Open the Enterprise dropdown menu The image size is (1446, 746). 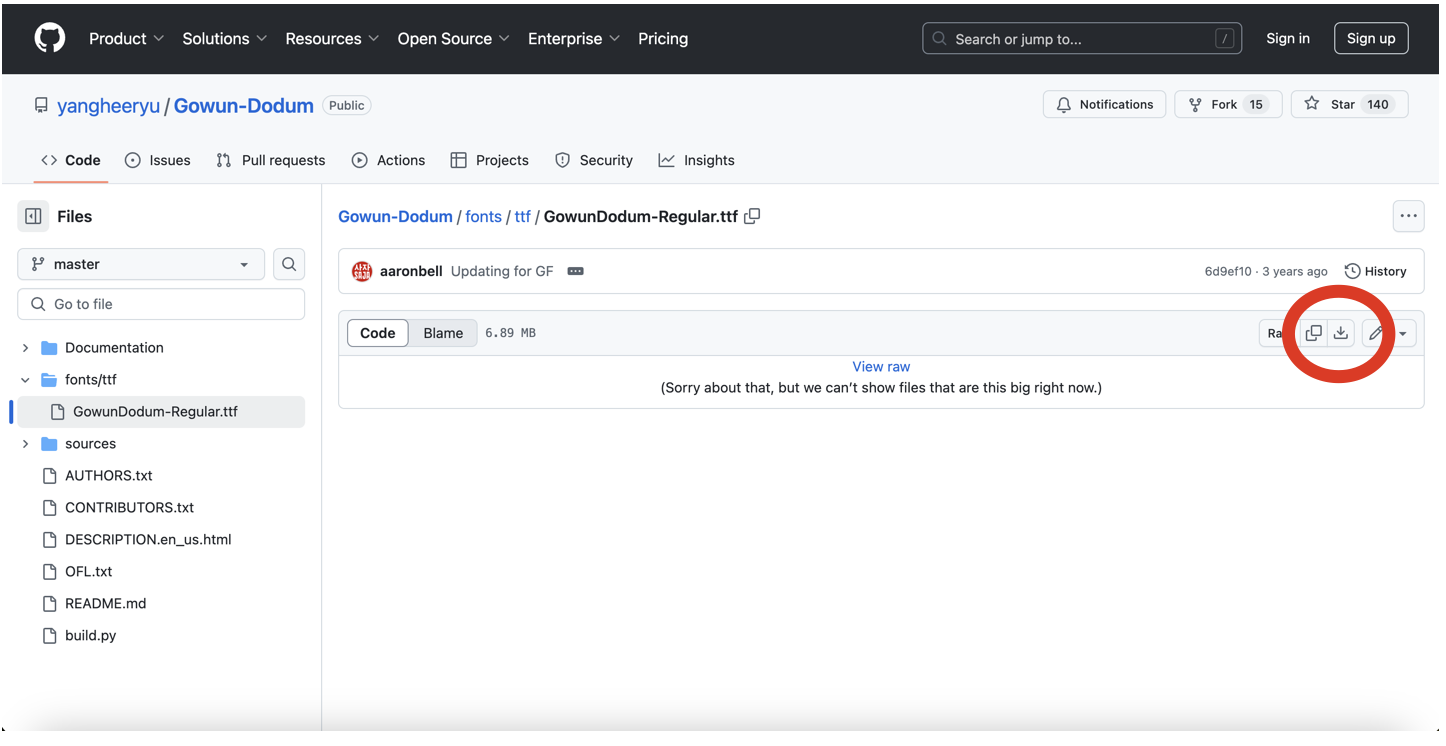click(574, 39)
